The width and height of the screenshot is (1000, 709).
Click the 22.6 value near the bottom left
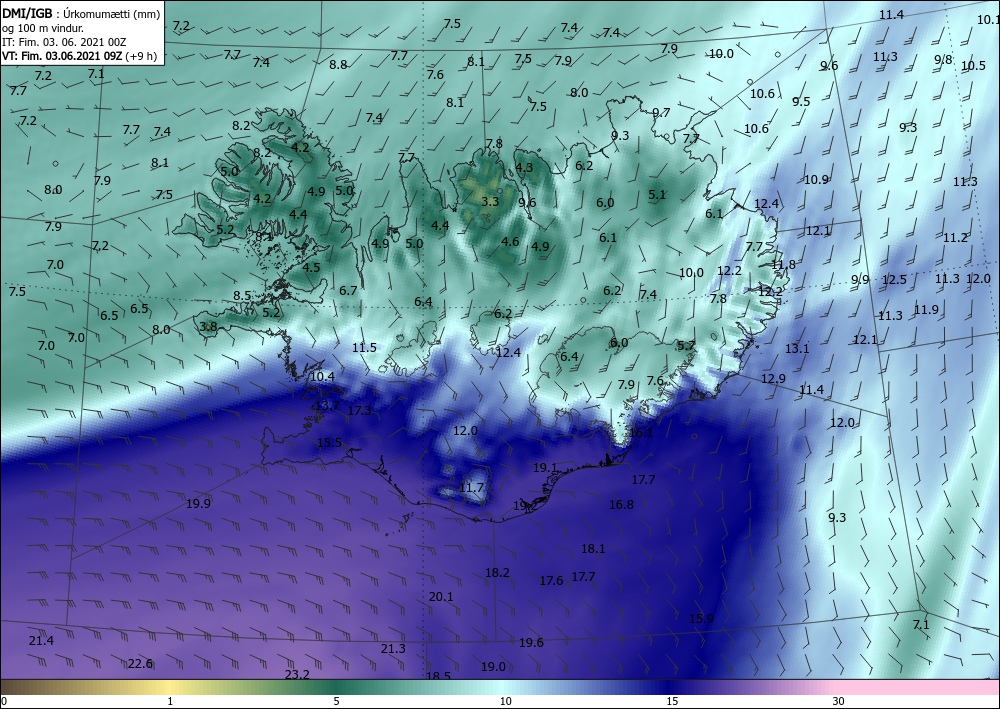tap(140, 664)
